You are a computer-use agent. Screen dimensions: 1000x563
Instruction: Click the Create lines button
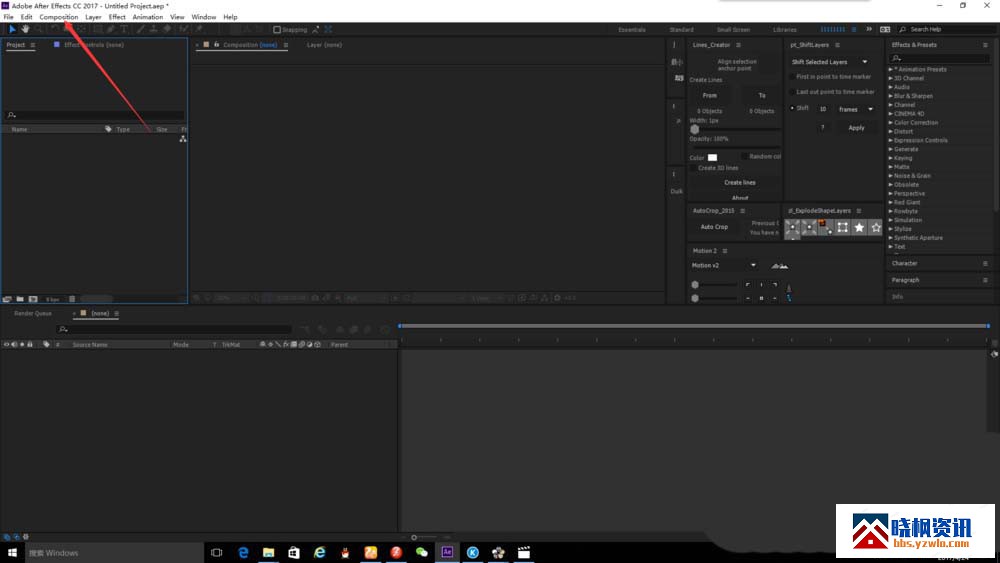[x=740, y=183]
